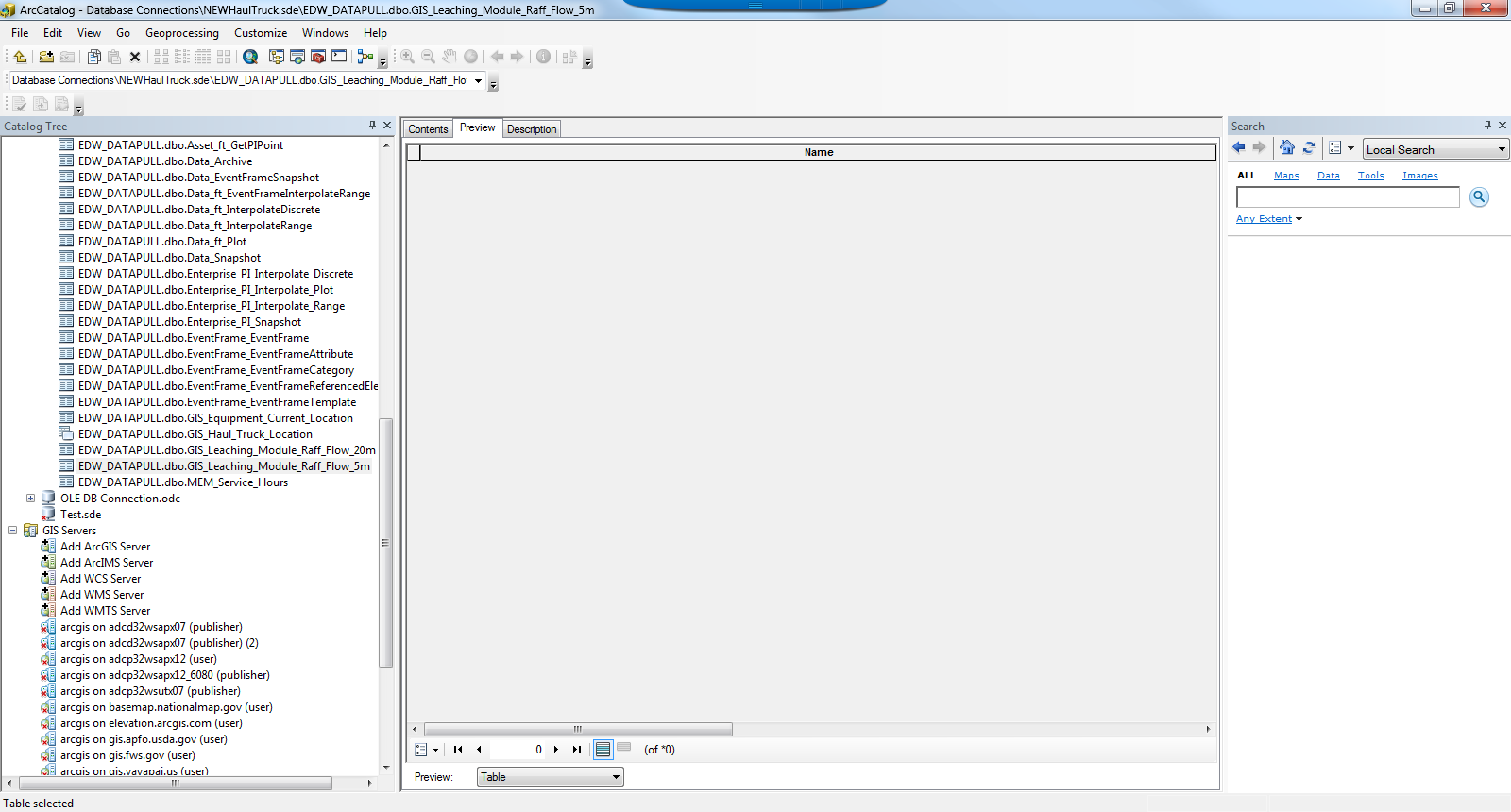Select ALL search category
The width and height of the screenshot is (1511, 812).
tap(1247, 176)
